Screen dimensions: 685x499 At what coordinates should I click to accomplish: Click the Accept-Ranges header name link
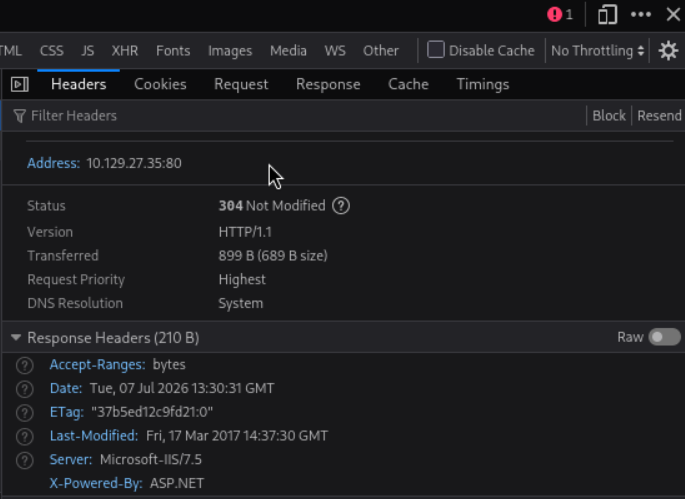tap(97, 365)
